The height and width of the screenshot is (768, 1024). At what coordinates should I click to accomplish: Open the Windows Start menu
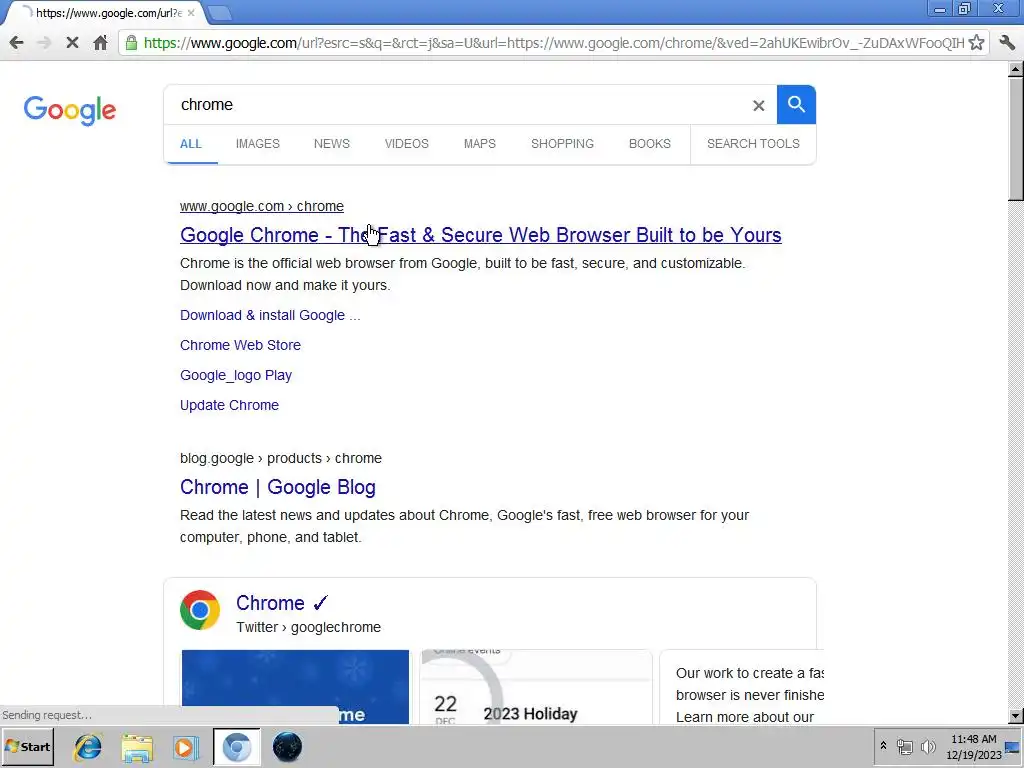tap(27, 746)
